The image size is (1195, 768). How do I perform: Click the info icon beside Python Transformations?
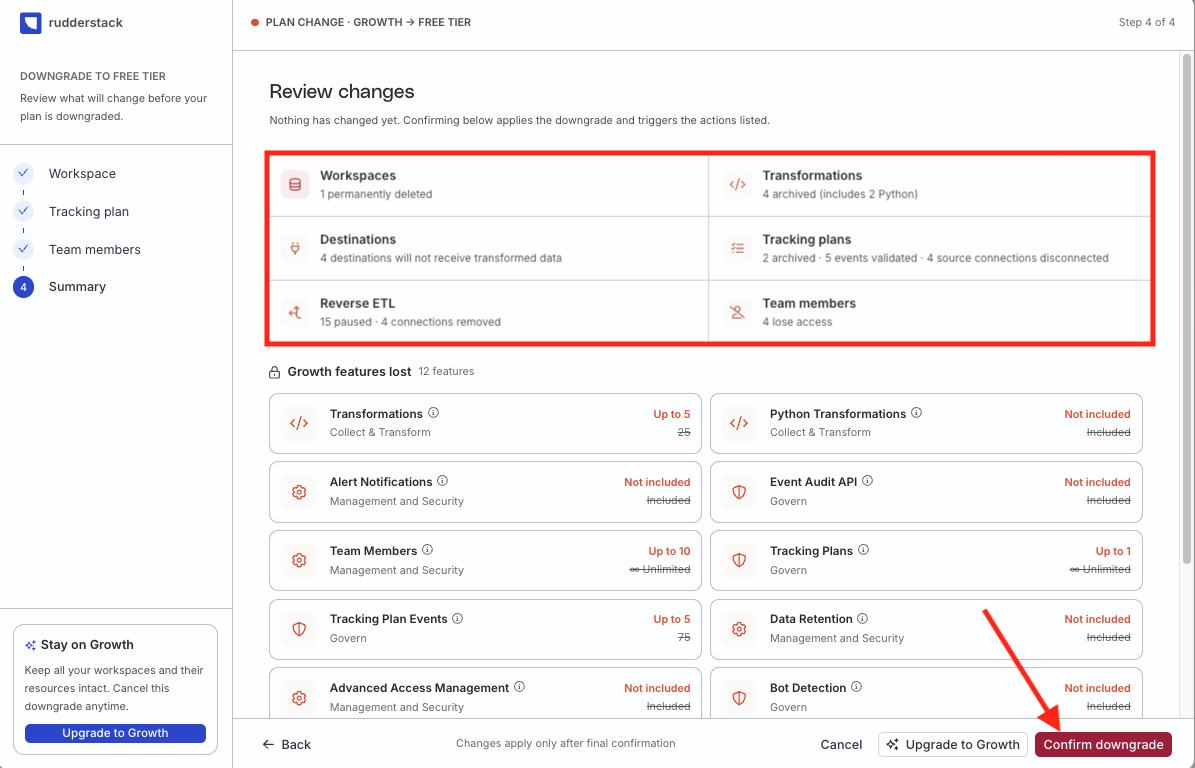(x=917, y=413)
